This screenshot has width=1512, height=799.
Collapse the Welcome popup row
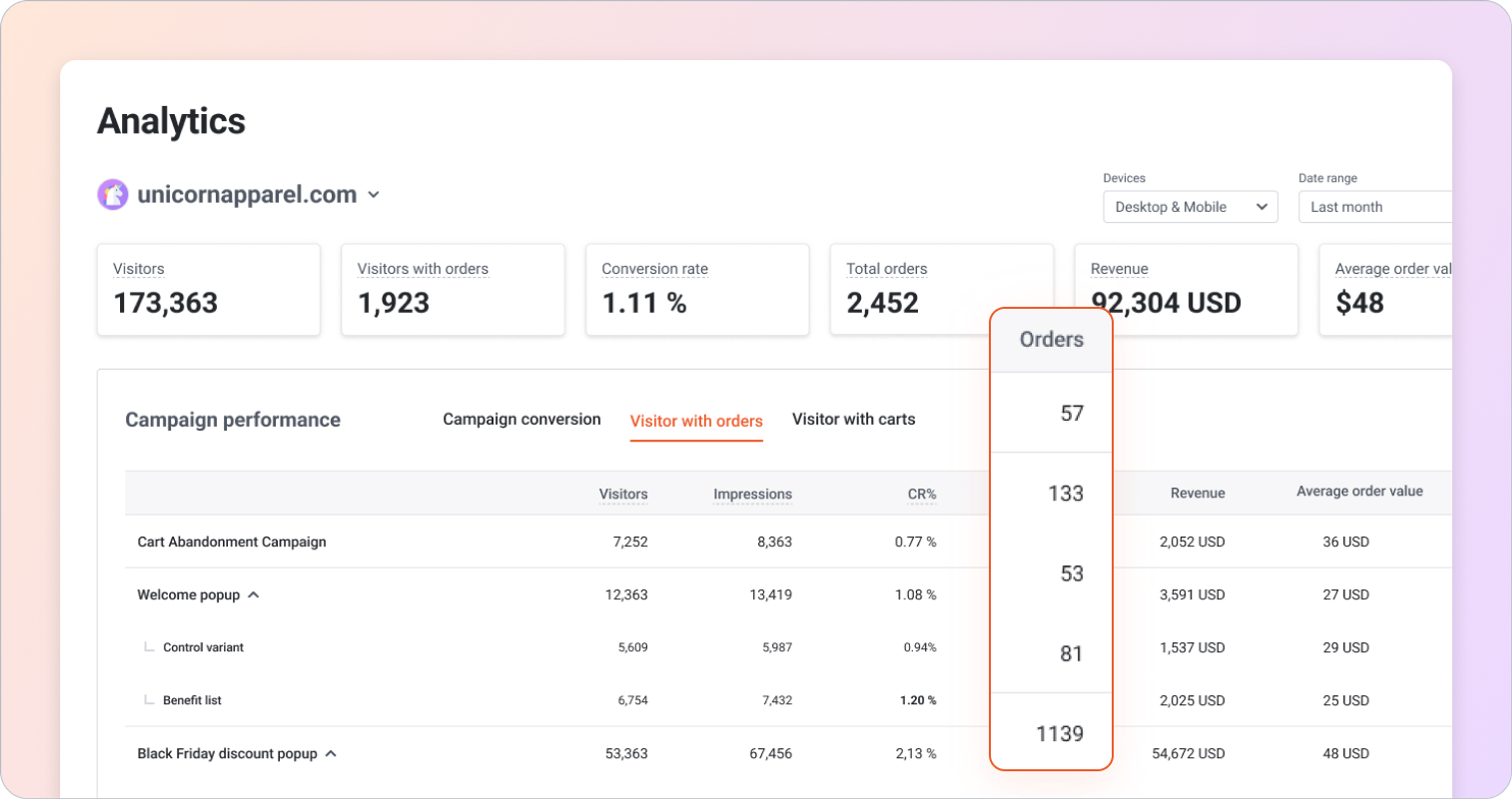254,595
